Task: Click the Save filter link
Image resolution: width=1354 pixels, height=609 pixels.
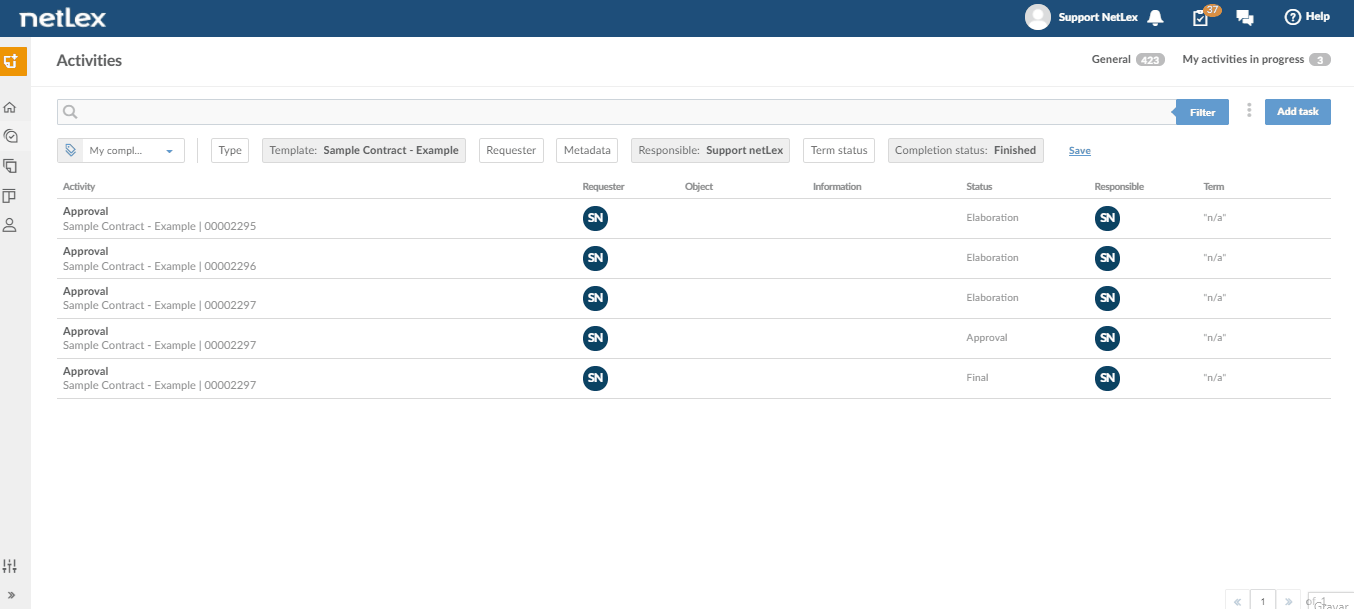Action: pos(1079,151)
